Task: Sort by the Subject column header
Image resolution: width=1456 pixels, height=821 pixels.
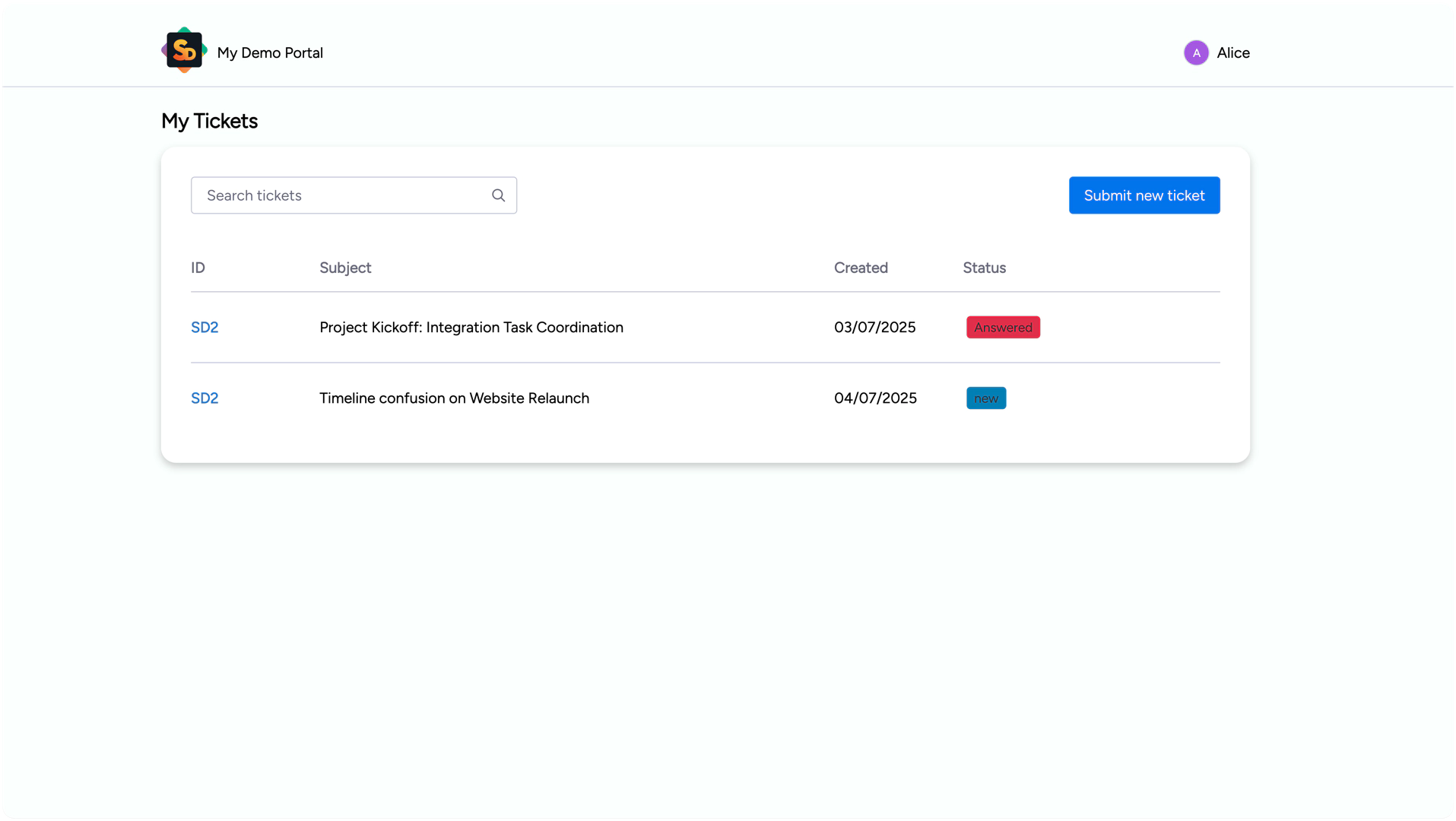Action: tap(345, 268)
